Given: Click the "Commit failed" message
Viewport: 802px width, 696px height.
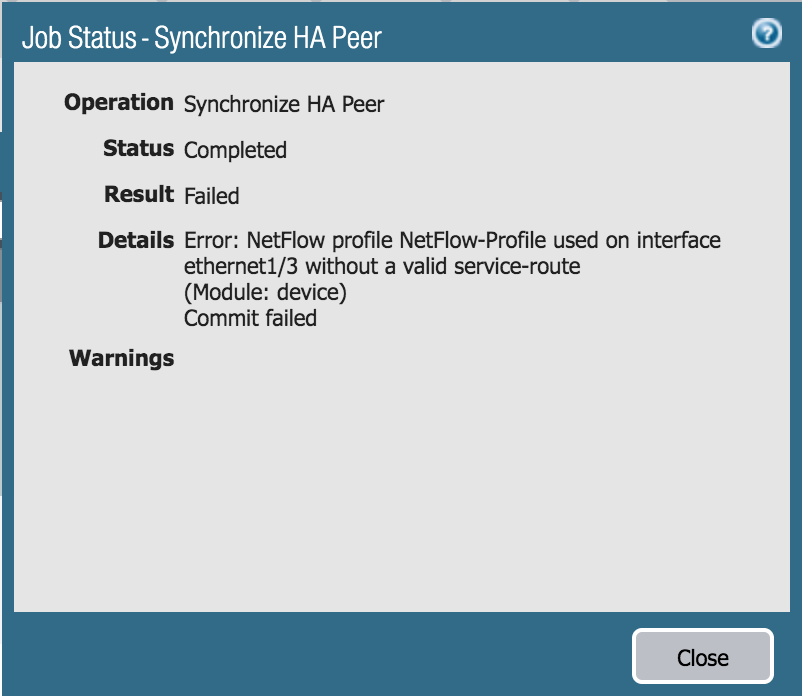Looking at the screenshot, I should coord(250,319).
